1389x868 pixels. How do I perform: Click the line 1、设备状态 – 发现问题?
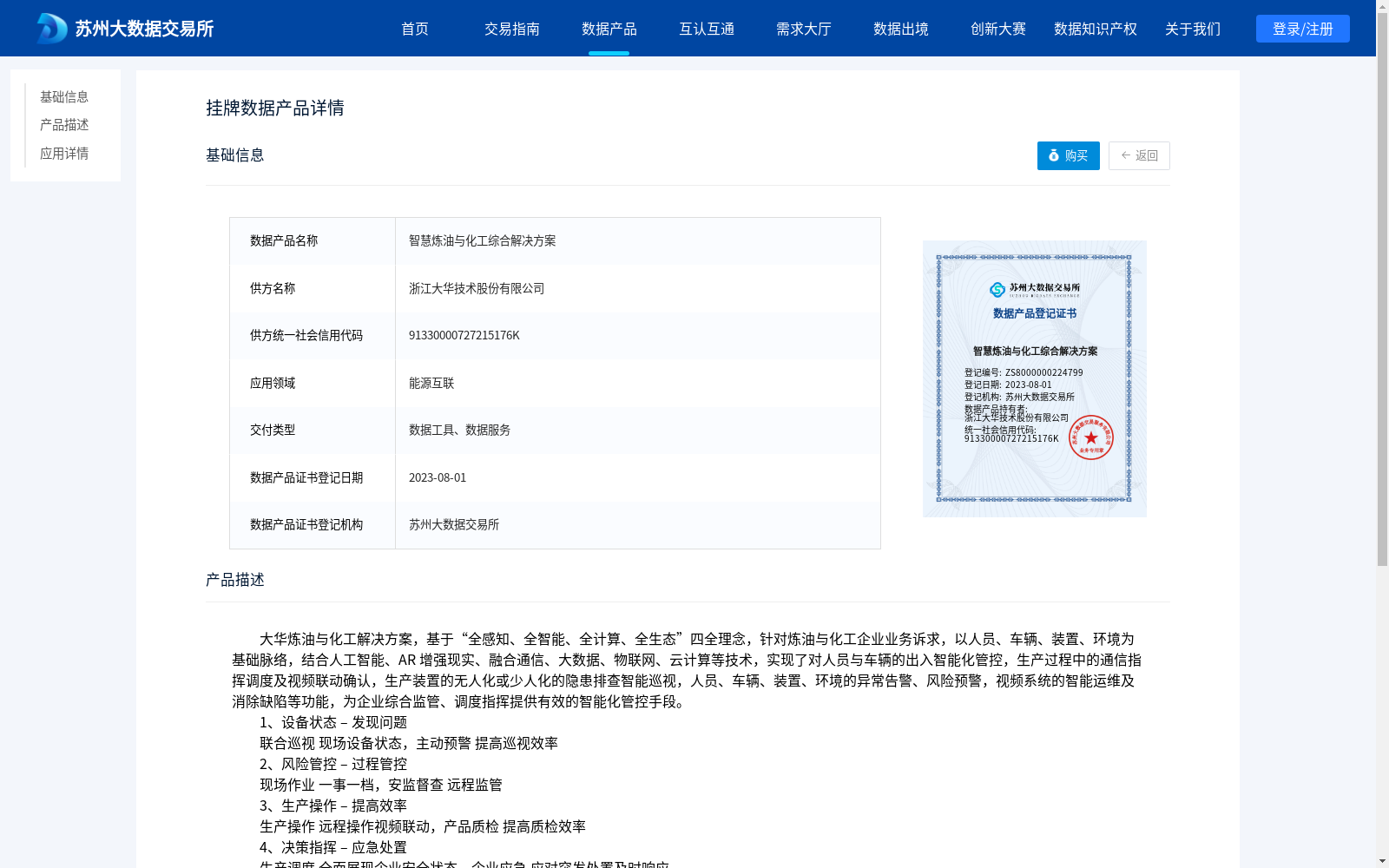pyautogui.click(x=333, y=722)
